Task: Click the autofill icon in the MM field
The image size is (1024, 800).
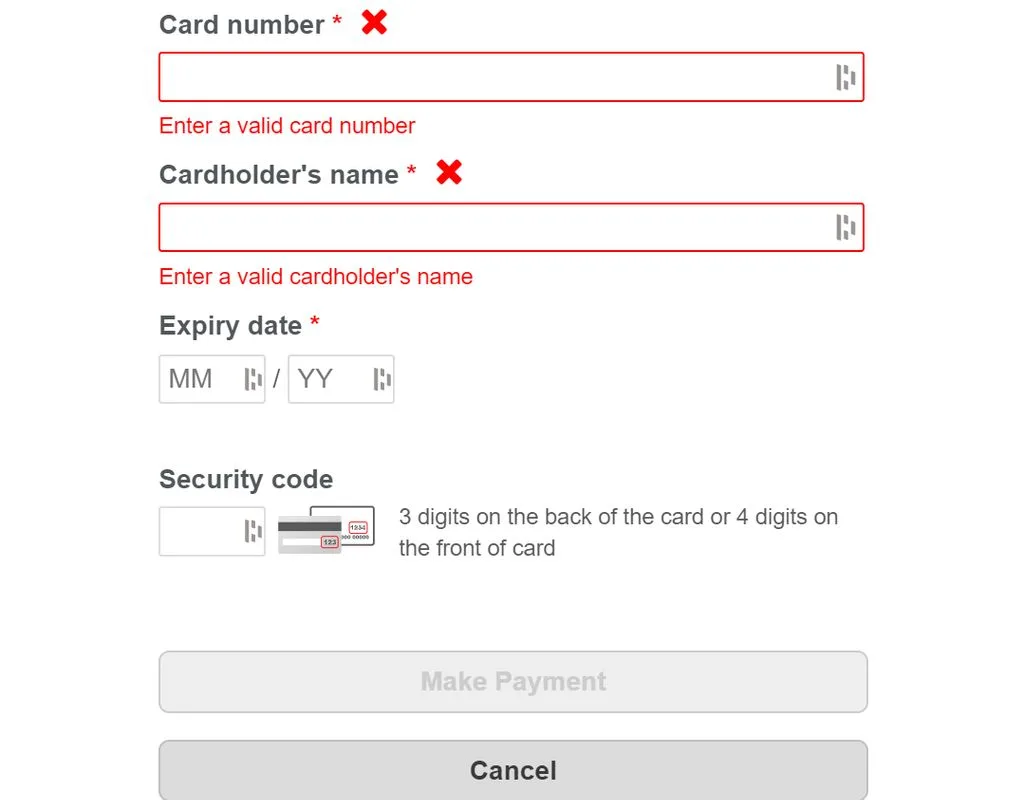Action: pos(253,379)
